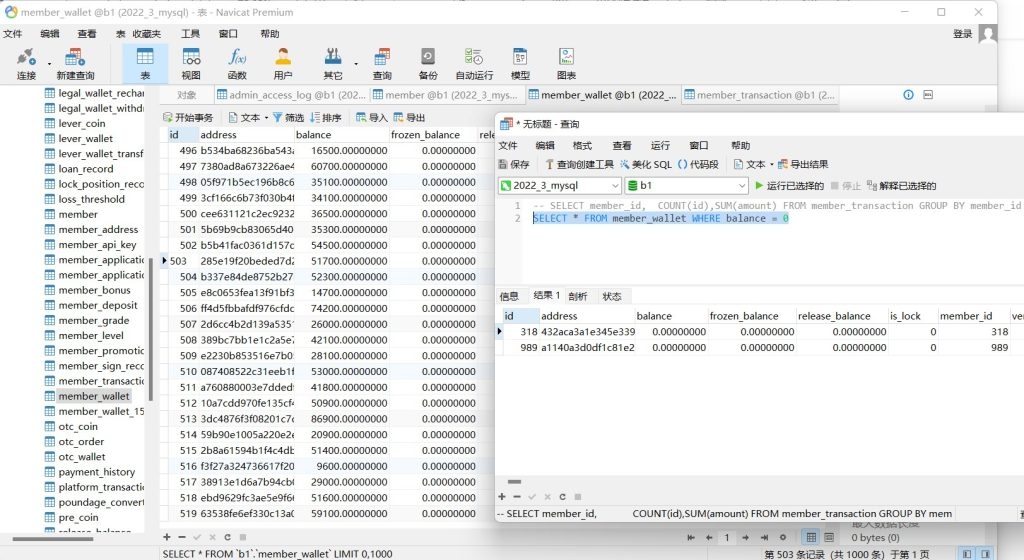Click 运行已选择的 (Run Selected) button
1024x560 pixels.
point(789,186)
